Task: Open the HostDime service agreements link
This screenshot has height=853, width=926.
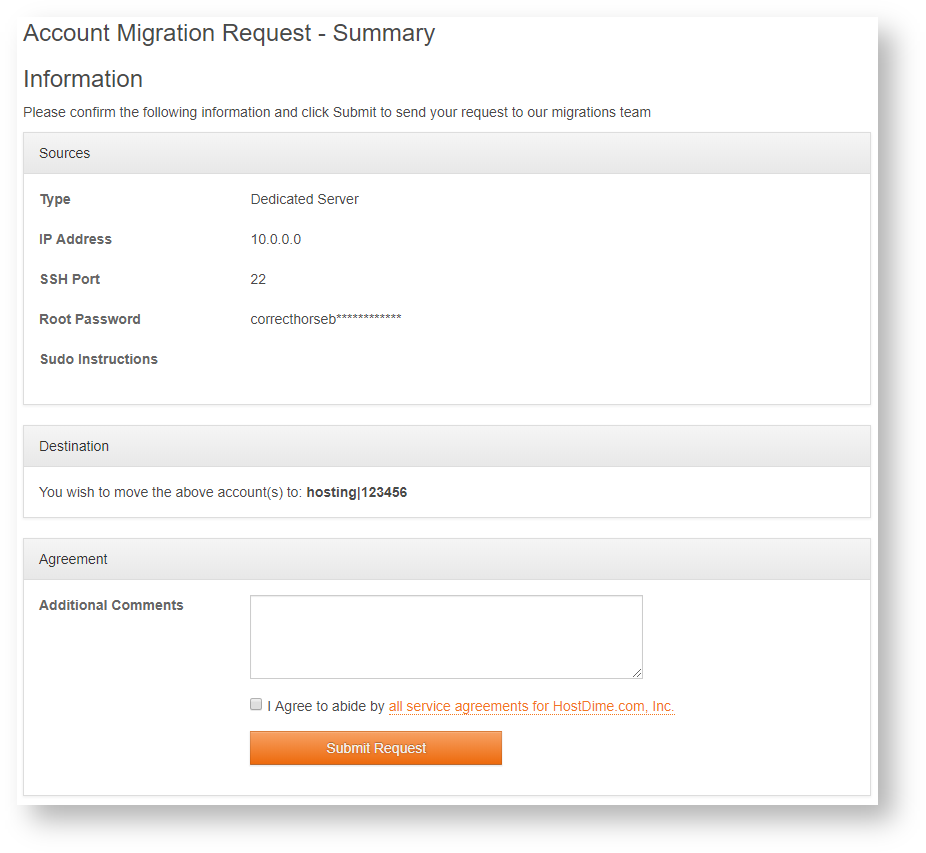Action: click(531, 706)
